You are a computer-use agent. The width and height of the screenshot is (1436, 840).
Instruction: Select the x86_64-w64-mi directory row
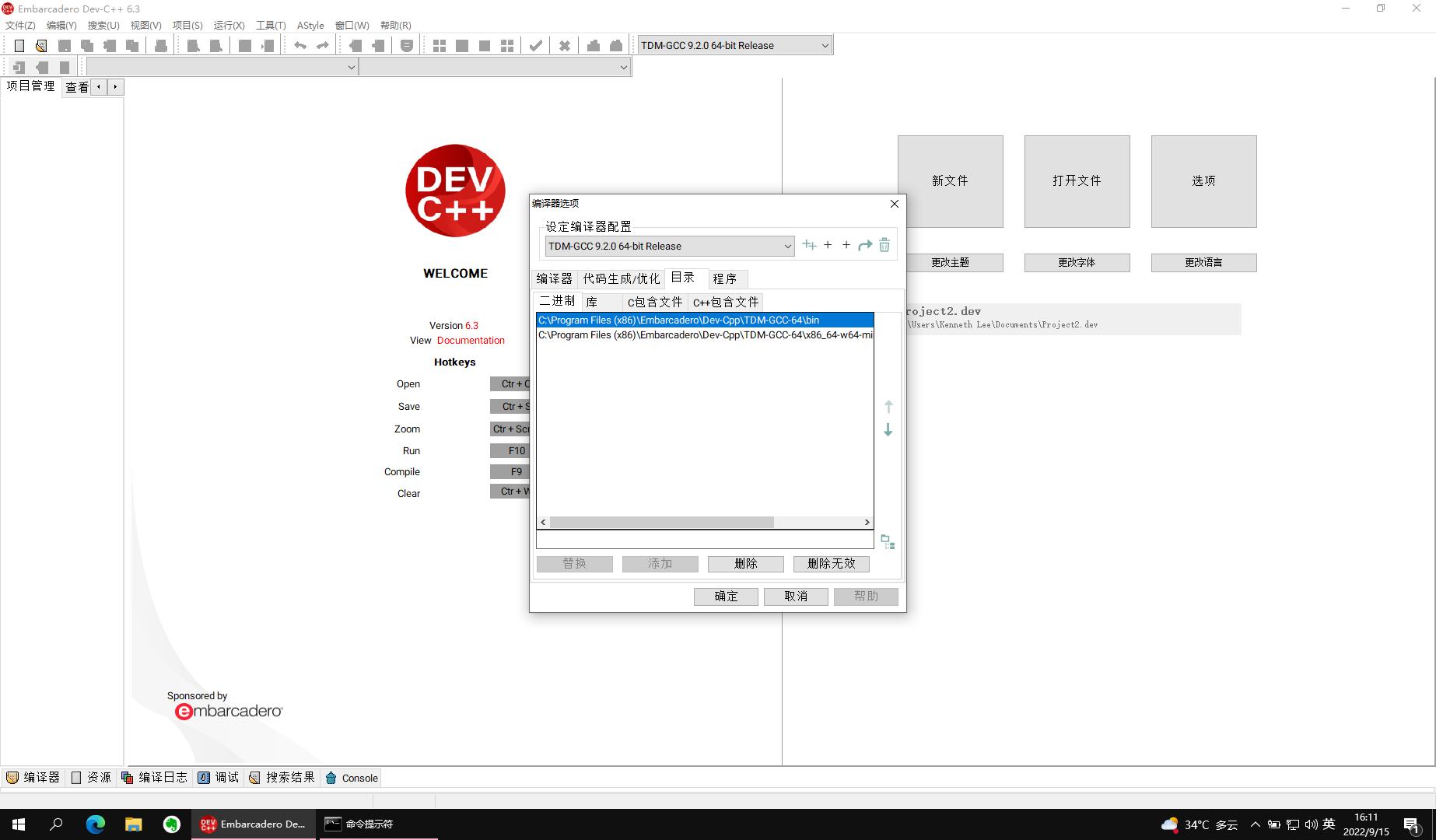coord(705,335)
